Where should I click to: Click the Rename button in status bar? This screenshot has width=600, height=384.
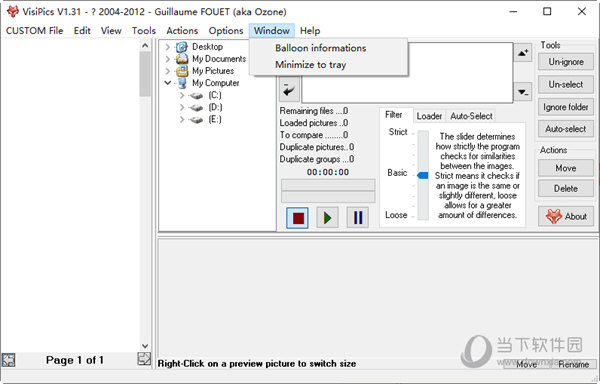(573, 364)
